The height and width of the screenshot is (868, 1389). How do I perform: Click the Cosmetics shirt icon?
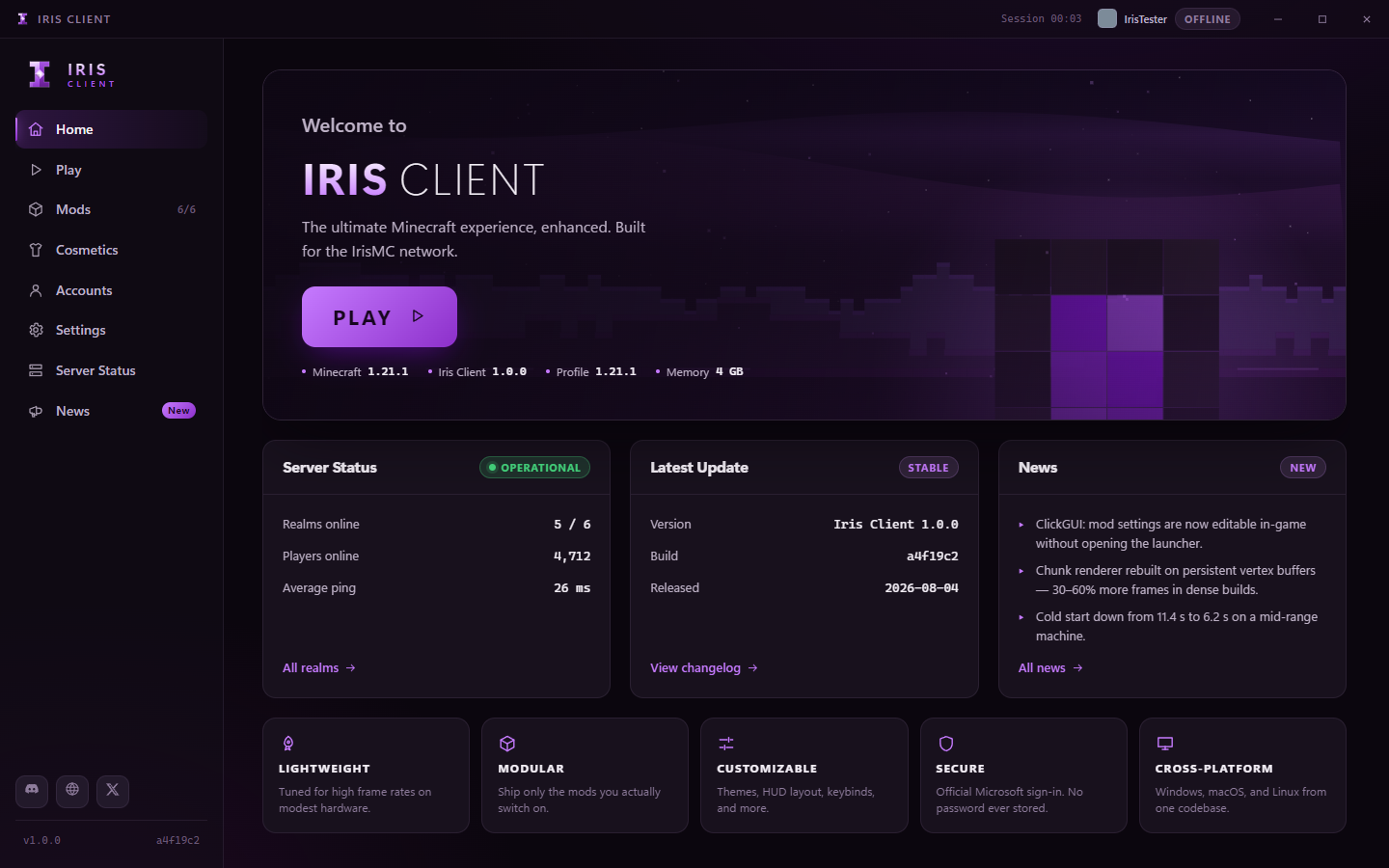(x=36, y=250)
